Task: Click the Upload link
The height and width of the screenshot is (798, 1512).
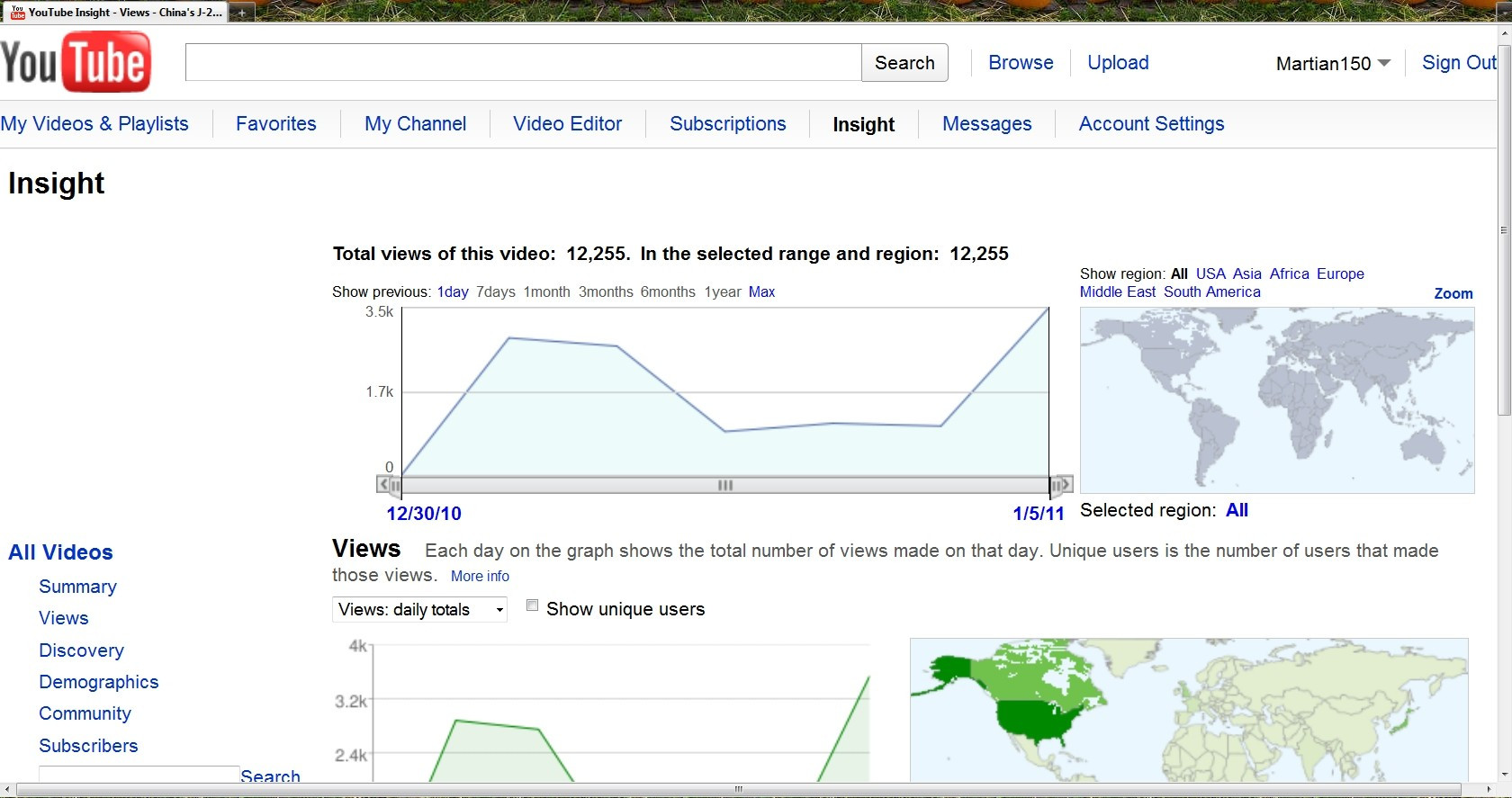Action: click(1118, 63)
